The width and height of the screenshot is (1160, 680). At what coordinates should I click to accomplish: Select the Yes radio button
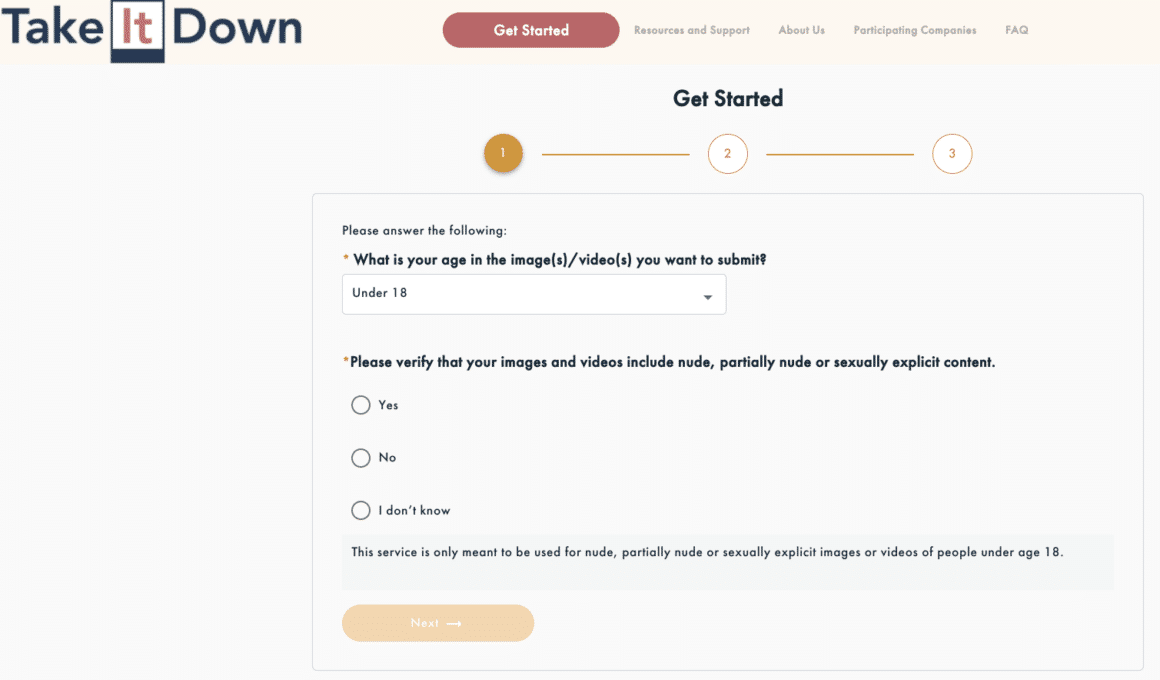360,405
